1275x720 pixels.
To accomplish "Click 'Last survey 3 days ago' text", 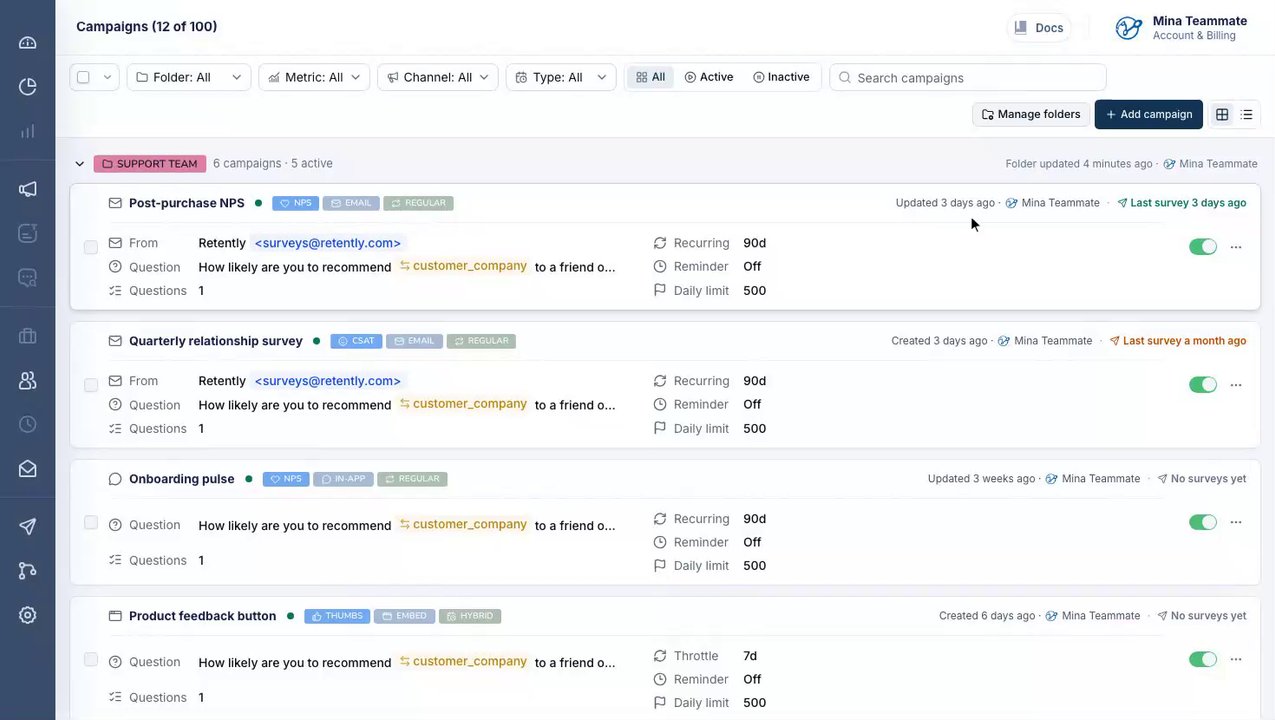I will [1188, 203].
